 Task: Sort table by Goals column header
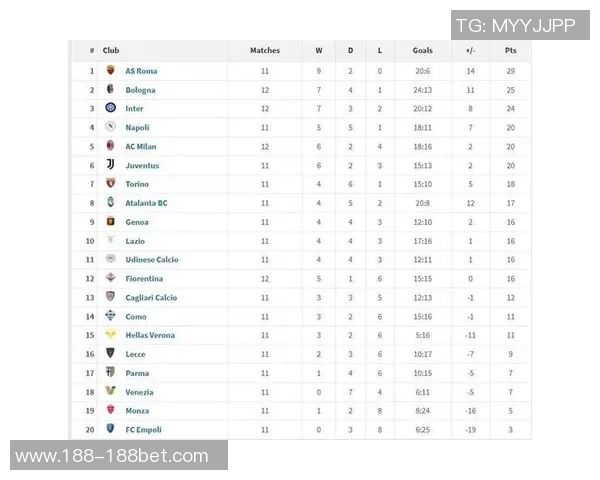tap(423, 50)
